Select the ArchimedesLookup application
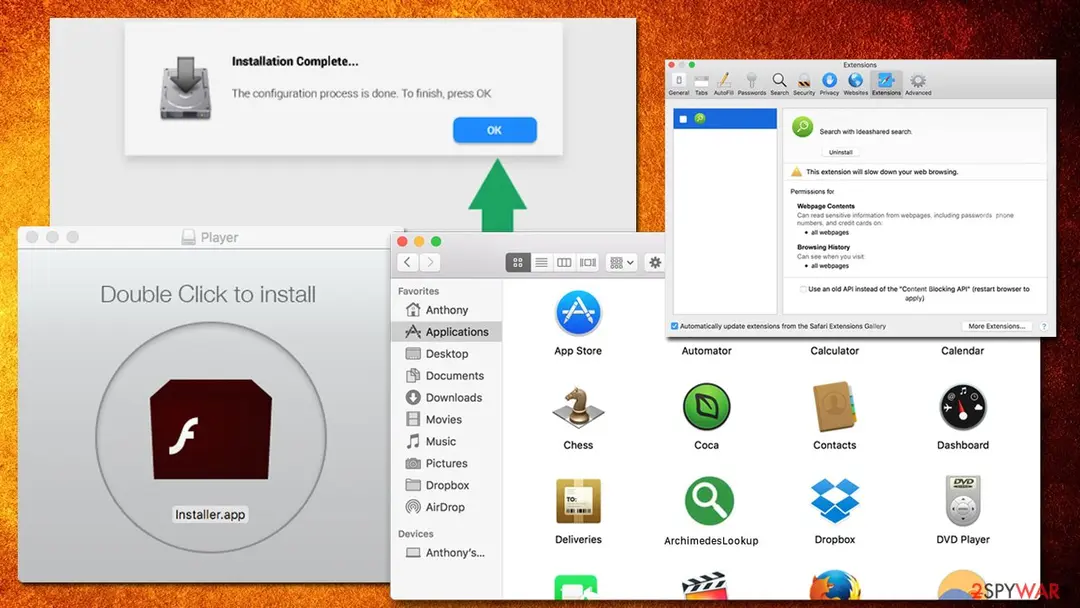This screenshot has width=1080, height=608. point(709,501)
